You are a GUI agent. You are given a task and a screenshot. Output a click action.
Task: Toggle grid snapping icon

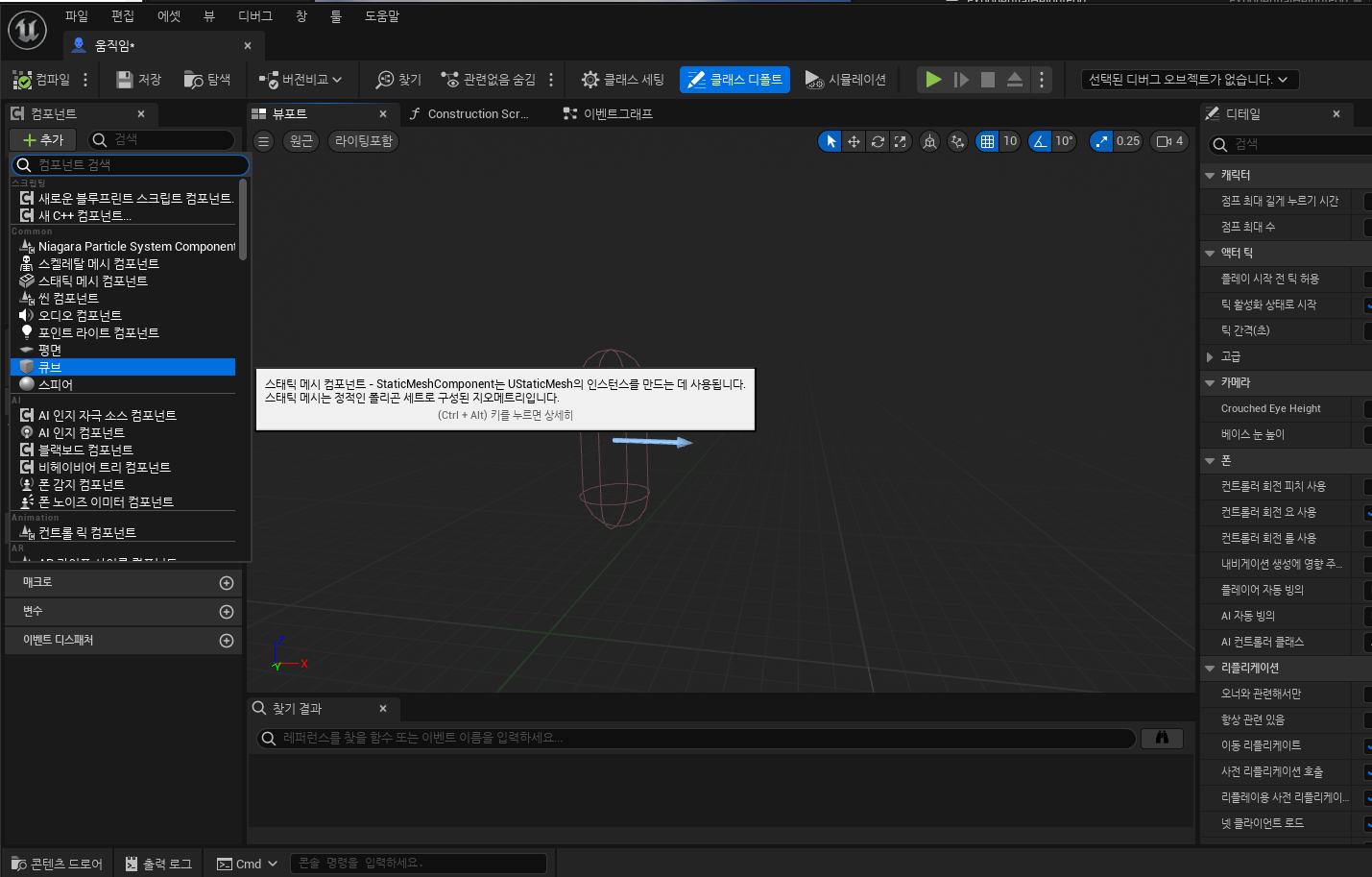click(987, 141)
